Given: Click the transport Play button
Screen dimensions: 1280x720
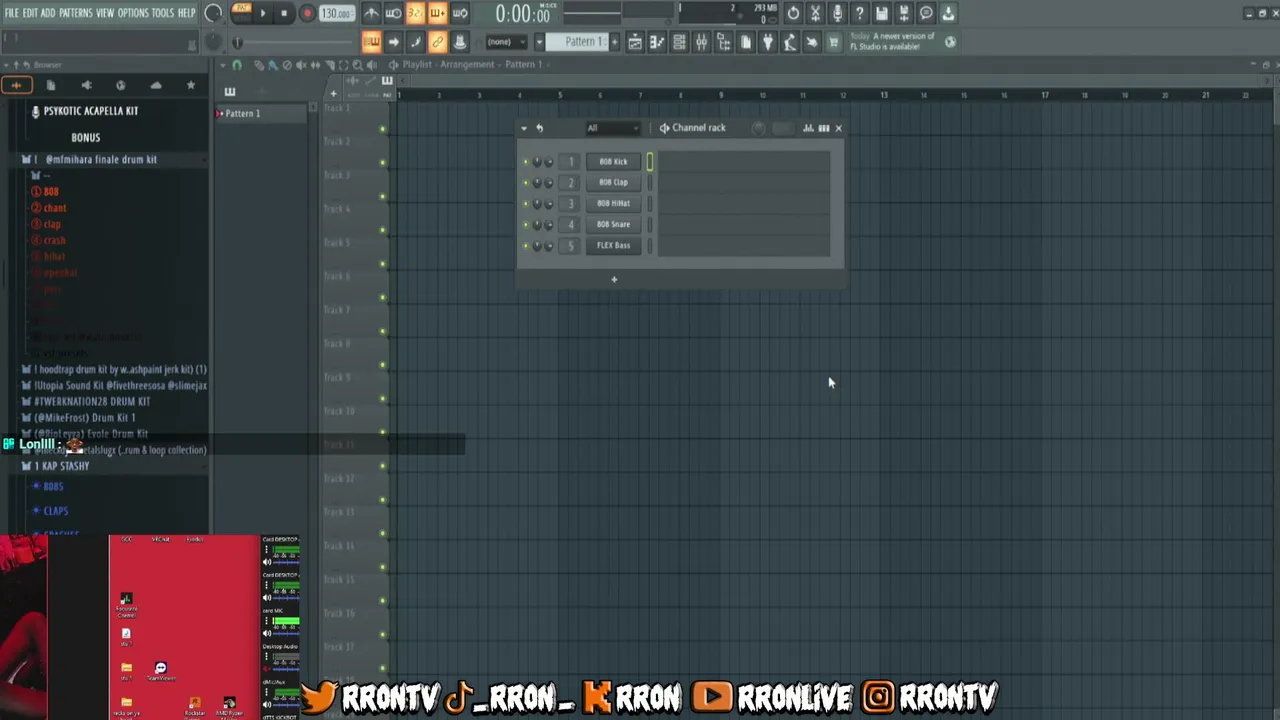Looking at the screenshot, I should click(x=263, y=14).
